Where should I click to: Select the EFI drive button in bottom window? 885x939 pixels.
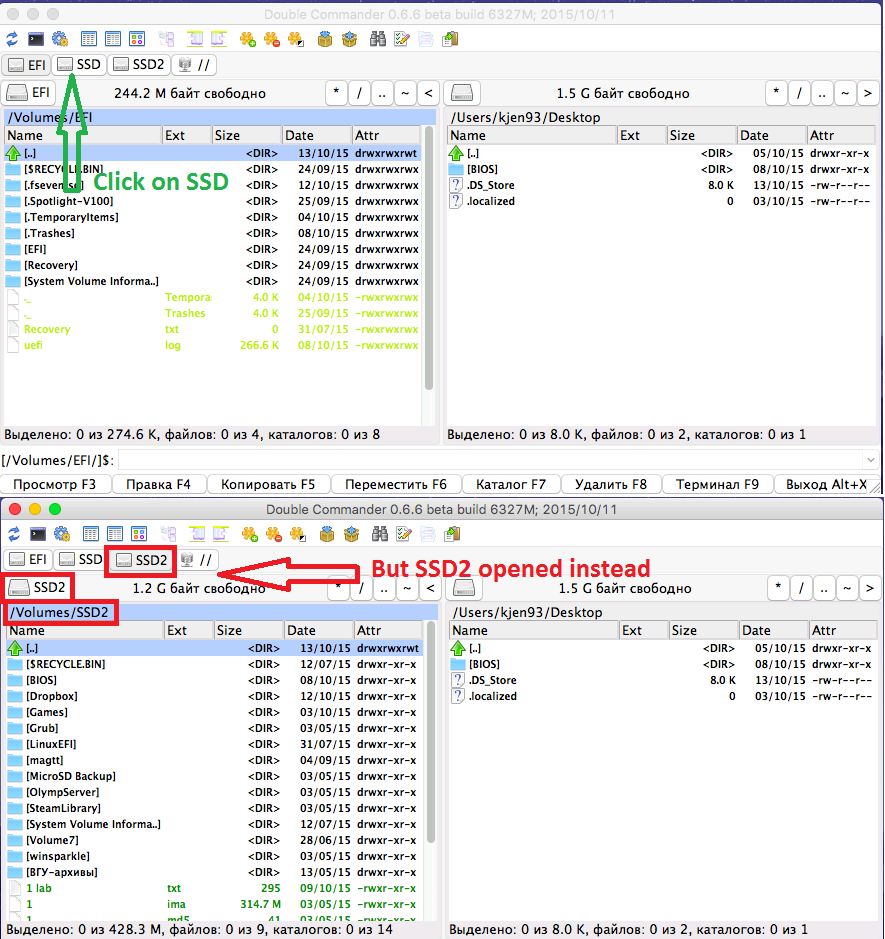coord(28,560)
